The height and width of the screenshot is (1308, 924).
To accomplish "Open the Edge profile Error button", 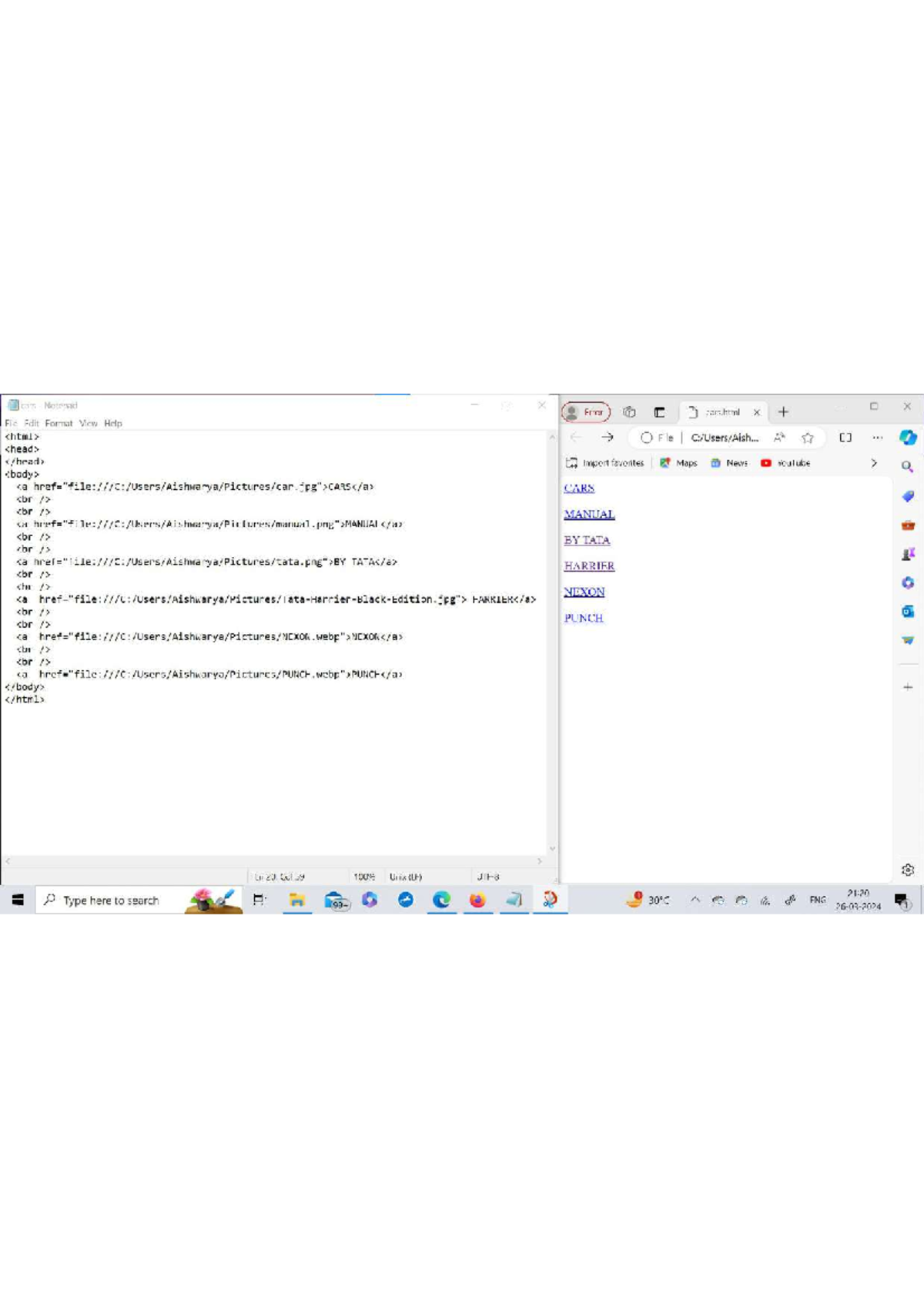I will click(x=586, y=412).
